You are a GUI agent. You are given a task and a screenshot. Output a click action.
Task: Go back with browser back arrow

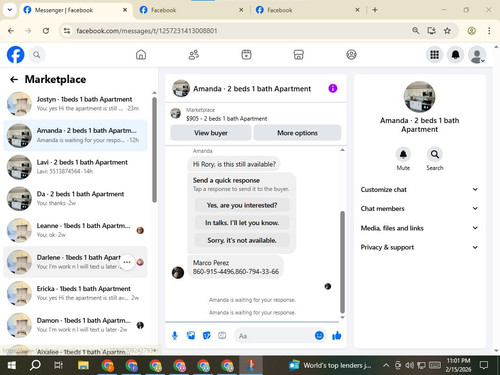click(11, 31)
